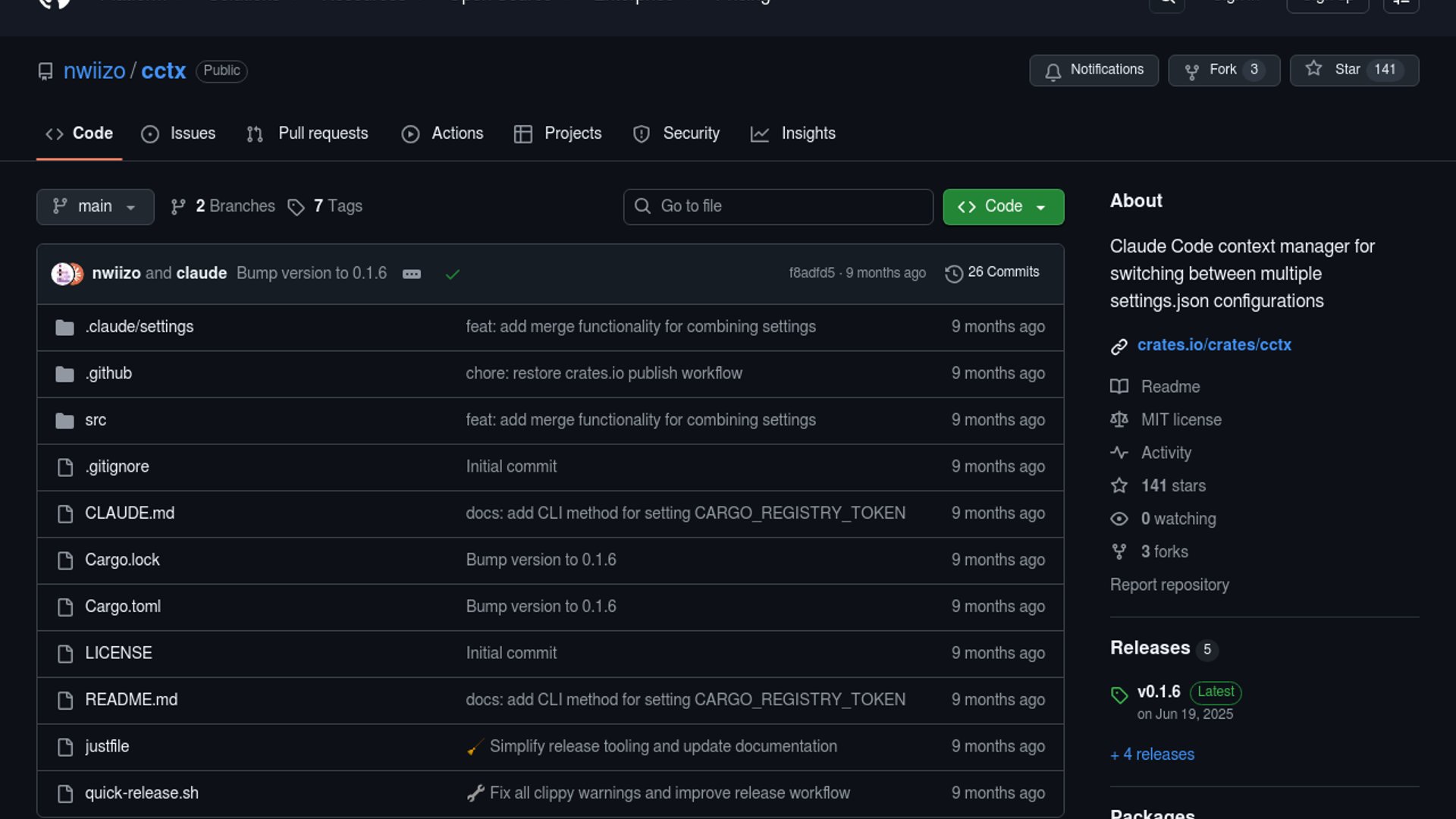Go to the Actions tab
1456x819 pixels.
click(442, 133)
